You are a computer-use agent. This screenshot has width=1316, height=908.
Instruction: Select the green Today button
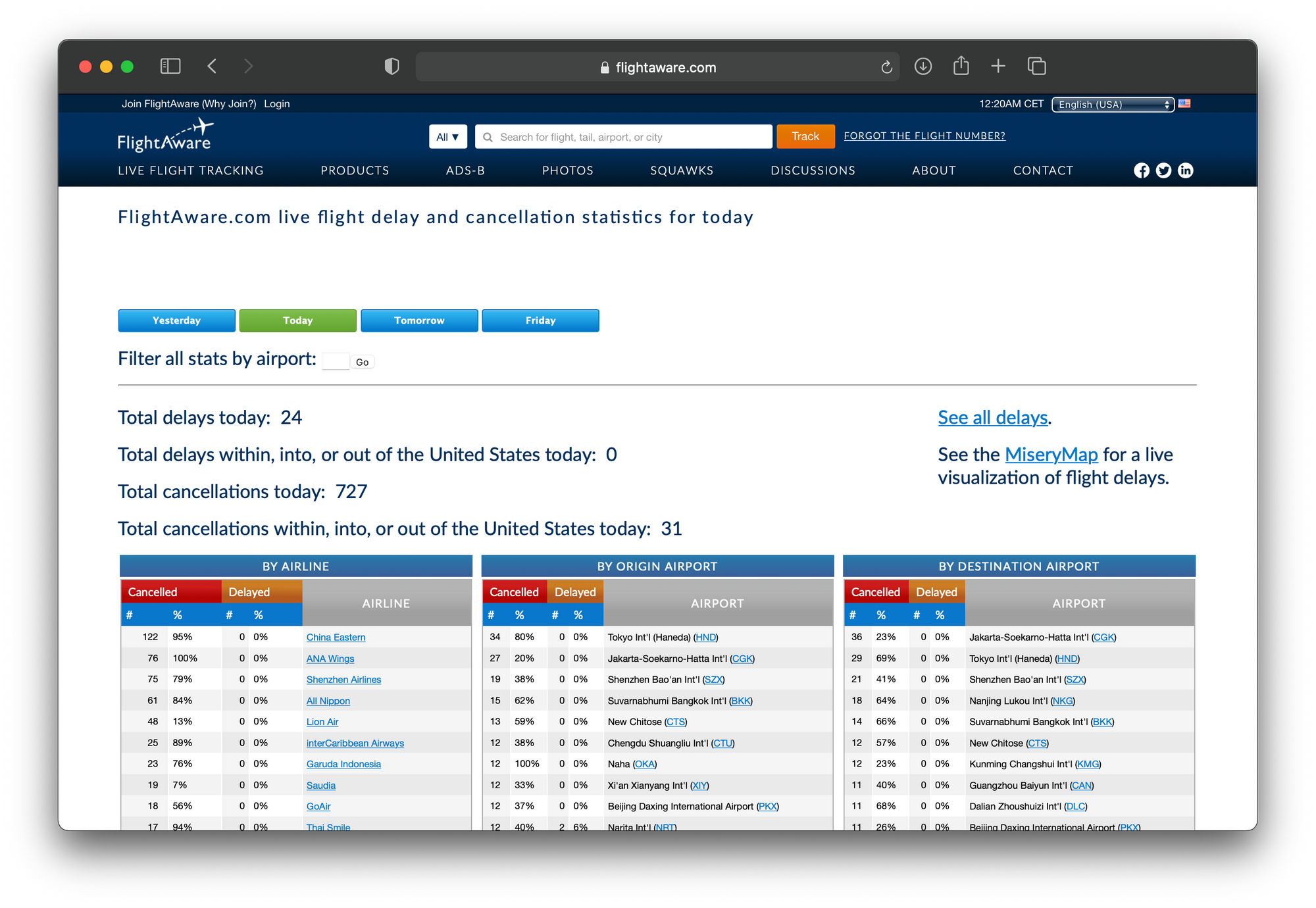(298, 320)
